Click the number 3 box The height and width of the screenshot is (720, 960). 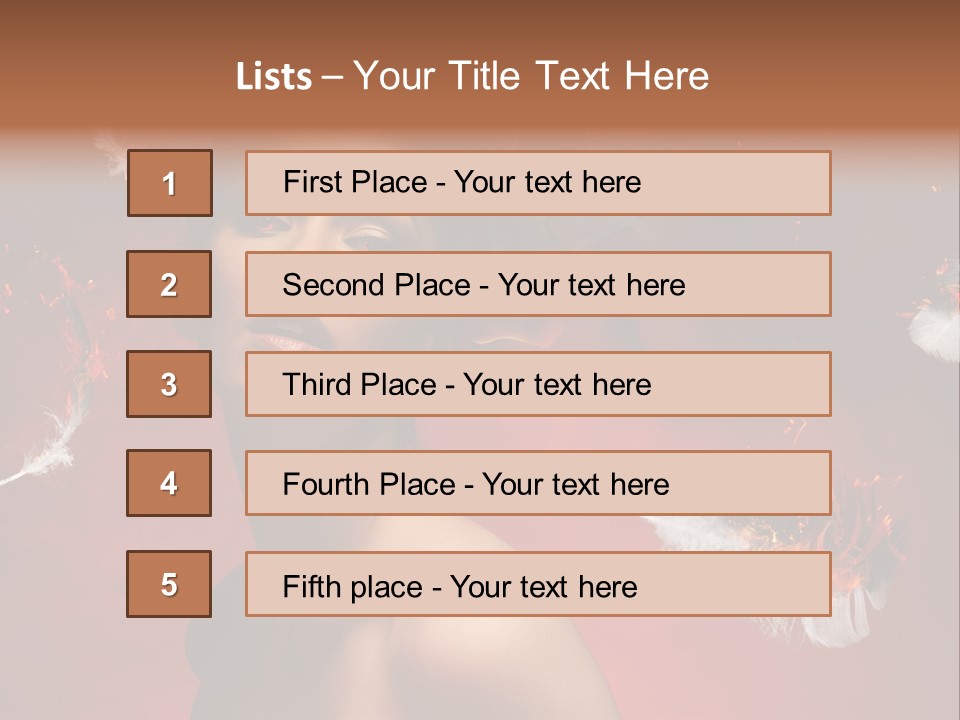click(169, 384)
